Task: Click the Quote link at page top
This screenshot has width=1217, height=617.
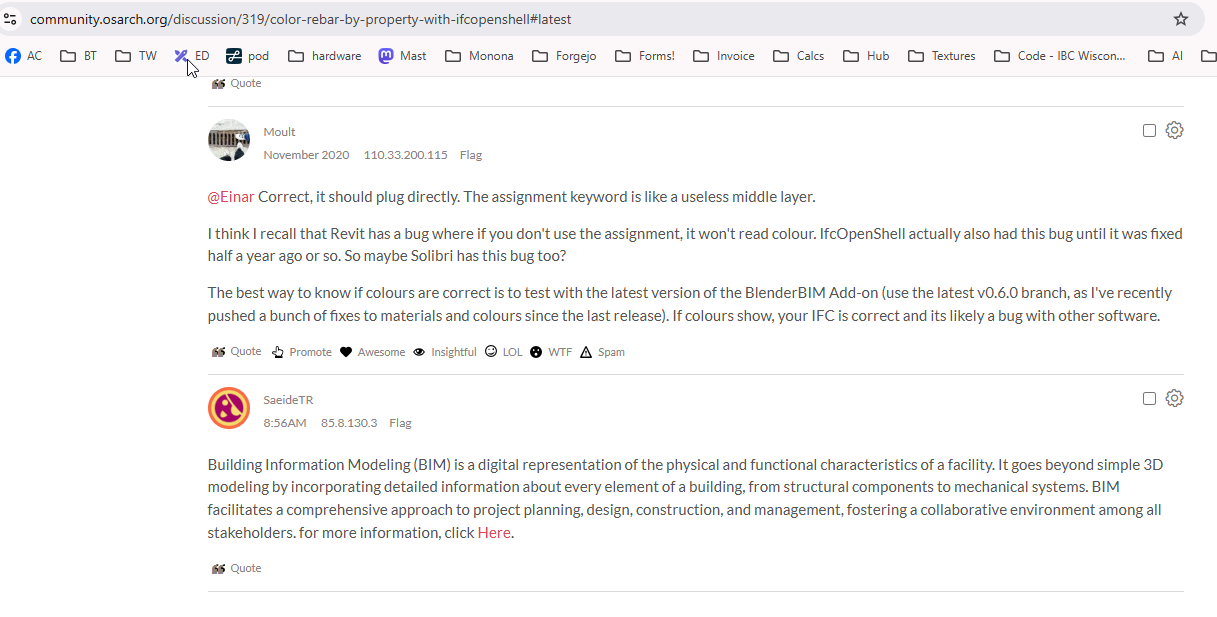Action: [x=237, y=83]
